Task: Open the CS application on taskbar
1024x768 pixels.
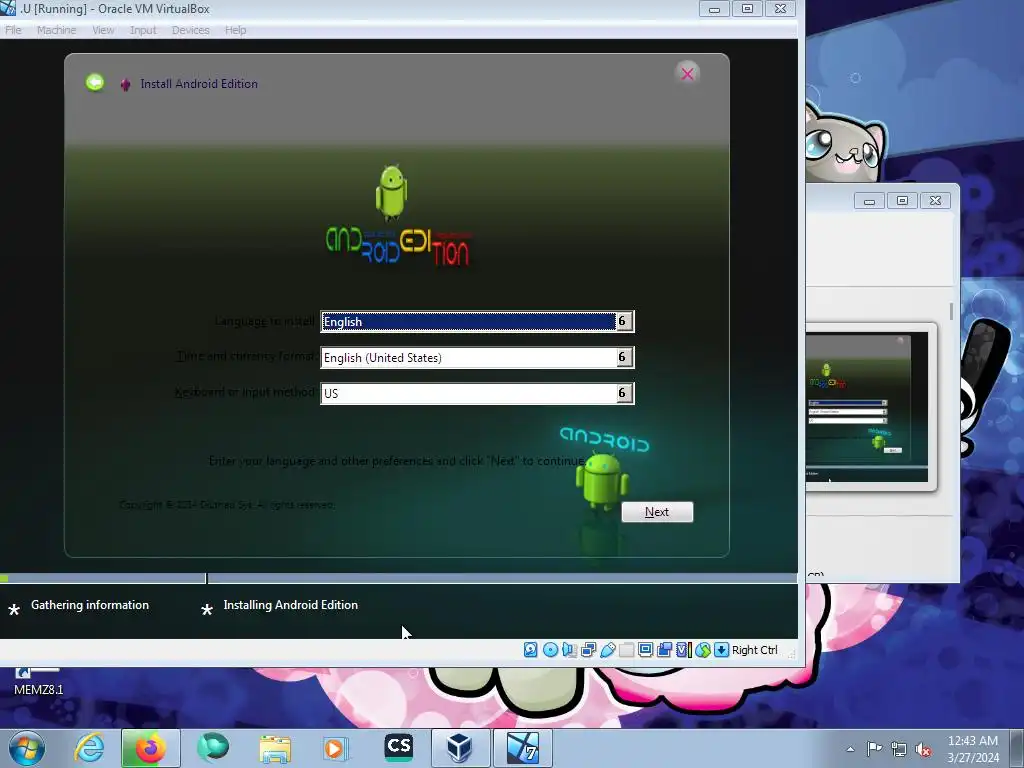Action: coord(398,747)
